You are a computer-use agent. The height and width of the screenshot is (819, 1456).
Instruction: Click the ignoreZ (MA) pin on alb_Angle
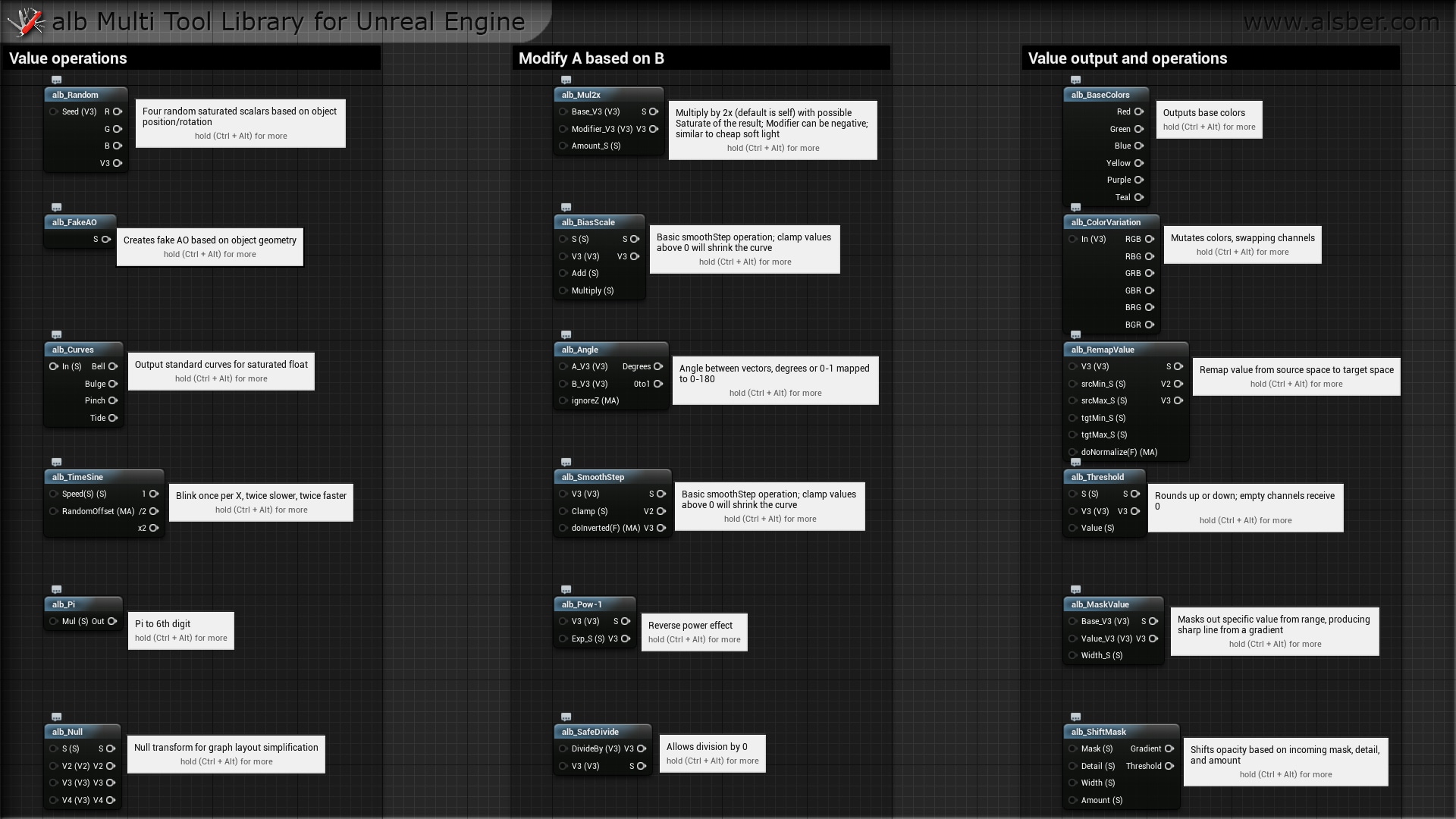pos(562,400)
